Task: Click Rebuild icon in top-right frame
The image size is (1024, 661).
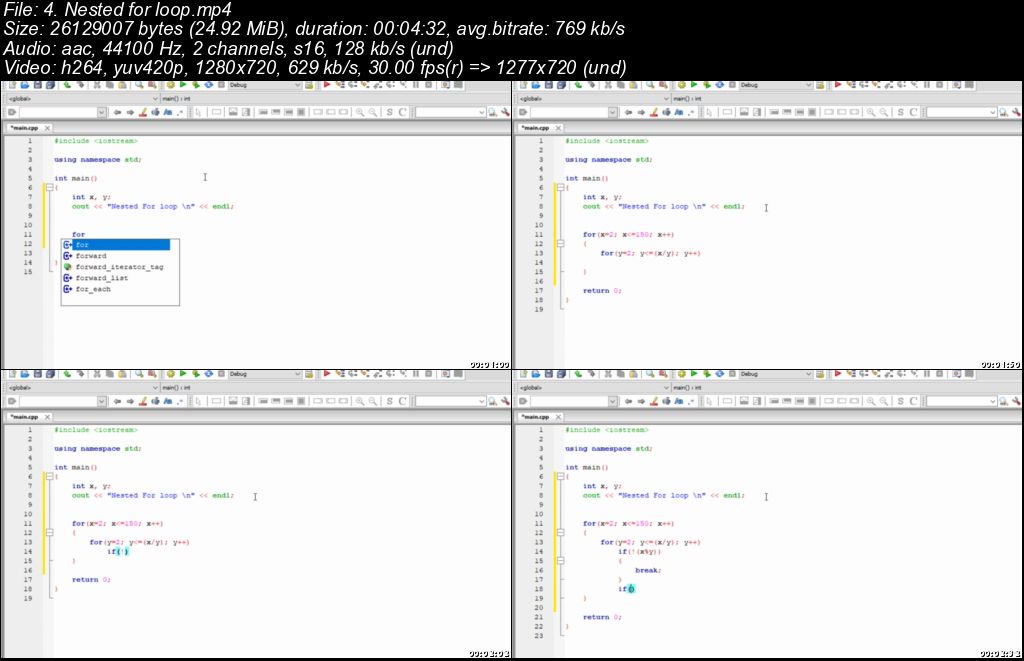Action: pos(720,85)
